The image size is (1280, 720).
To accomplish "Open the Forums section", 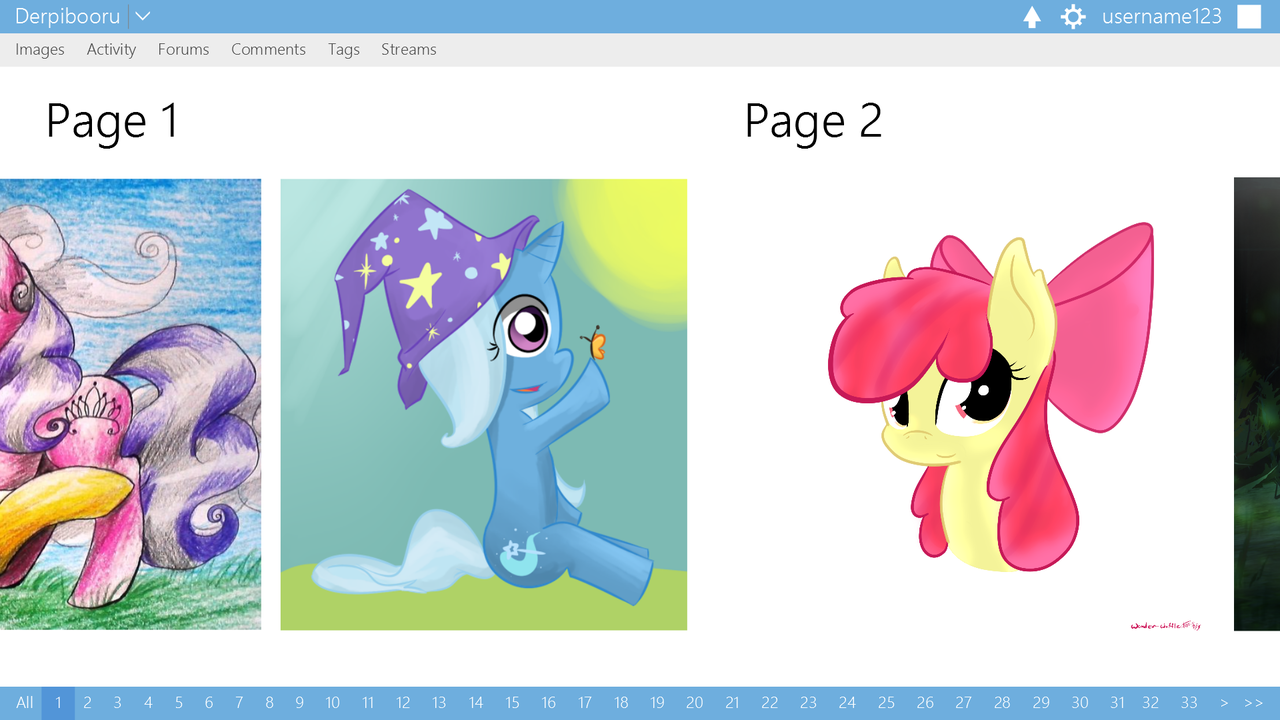I will [183, 49].
